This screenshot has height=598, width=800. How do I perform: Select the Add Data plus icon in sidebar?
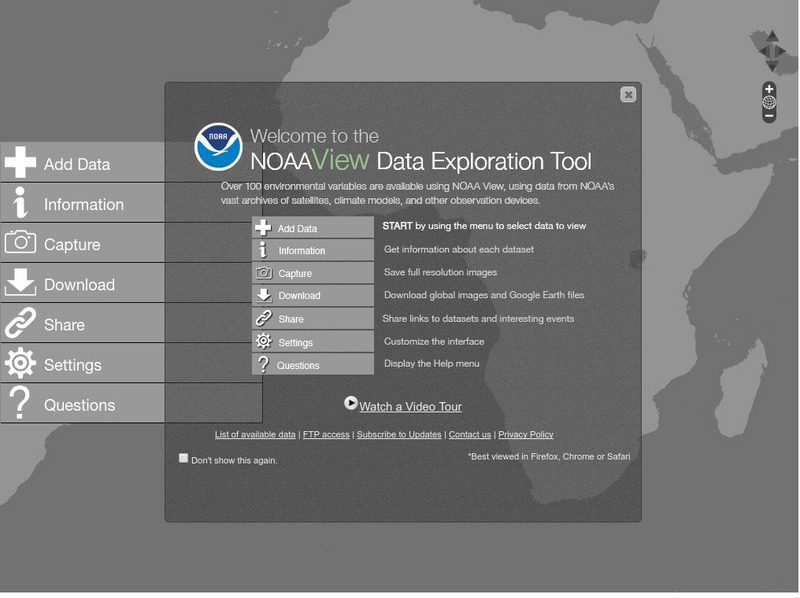click(x=20, y=161)
